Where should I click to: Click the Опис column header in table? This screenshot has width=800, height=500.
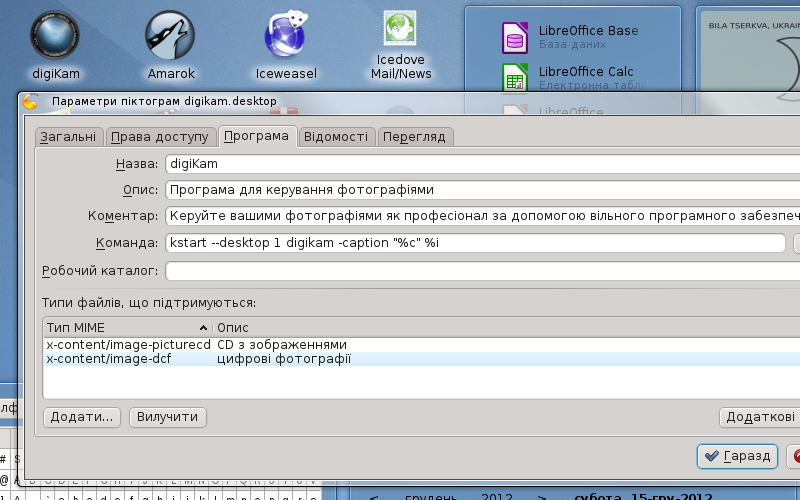click(507, 328)
